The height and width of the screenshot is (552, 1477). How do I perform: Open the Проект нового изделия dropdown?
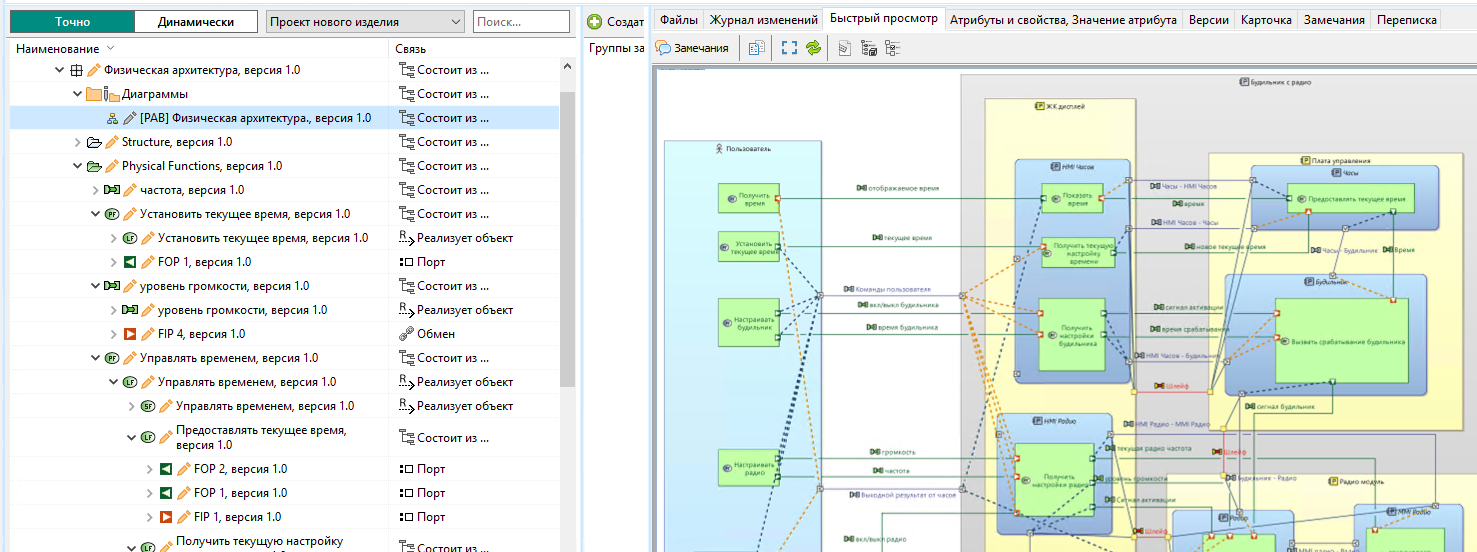(x=456, y=21)
